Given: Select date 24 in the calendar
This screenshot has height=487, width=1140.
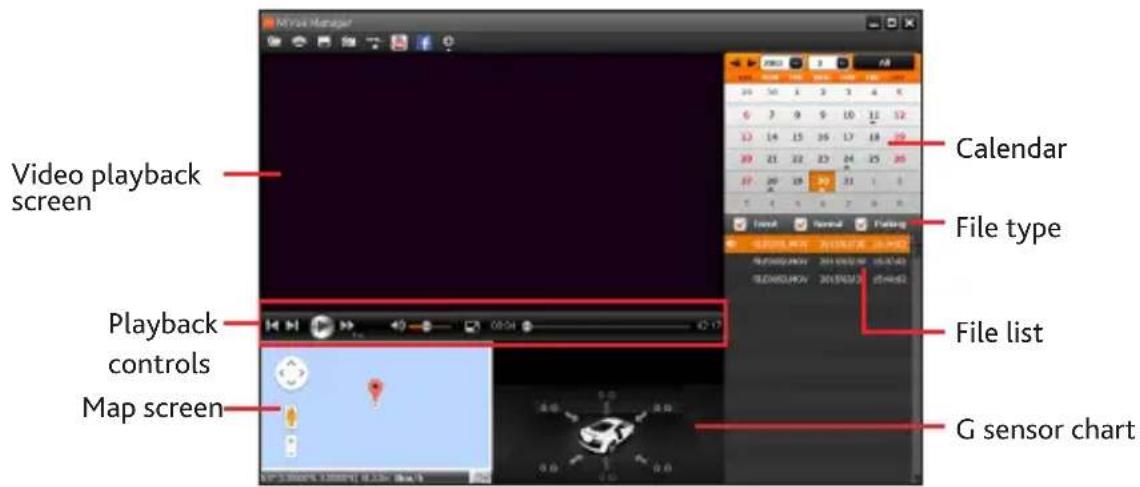Looking at the screenshot, I should [x=848, y=158].
